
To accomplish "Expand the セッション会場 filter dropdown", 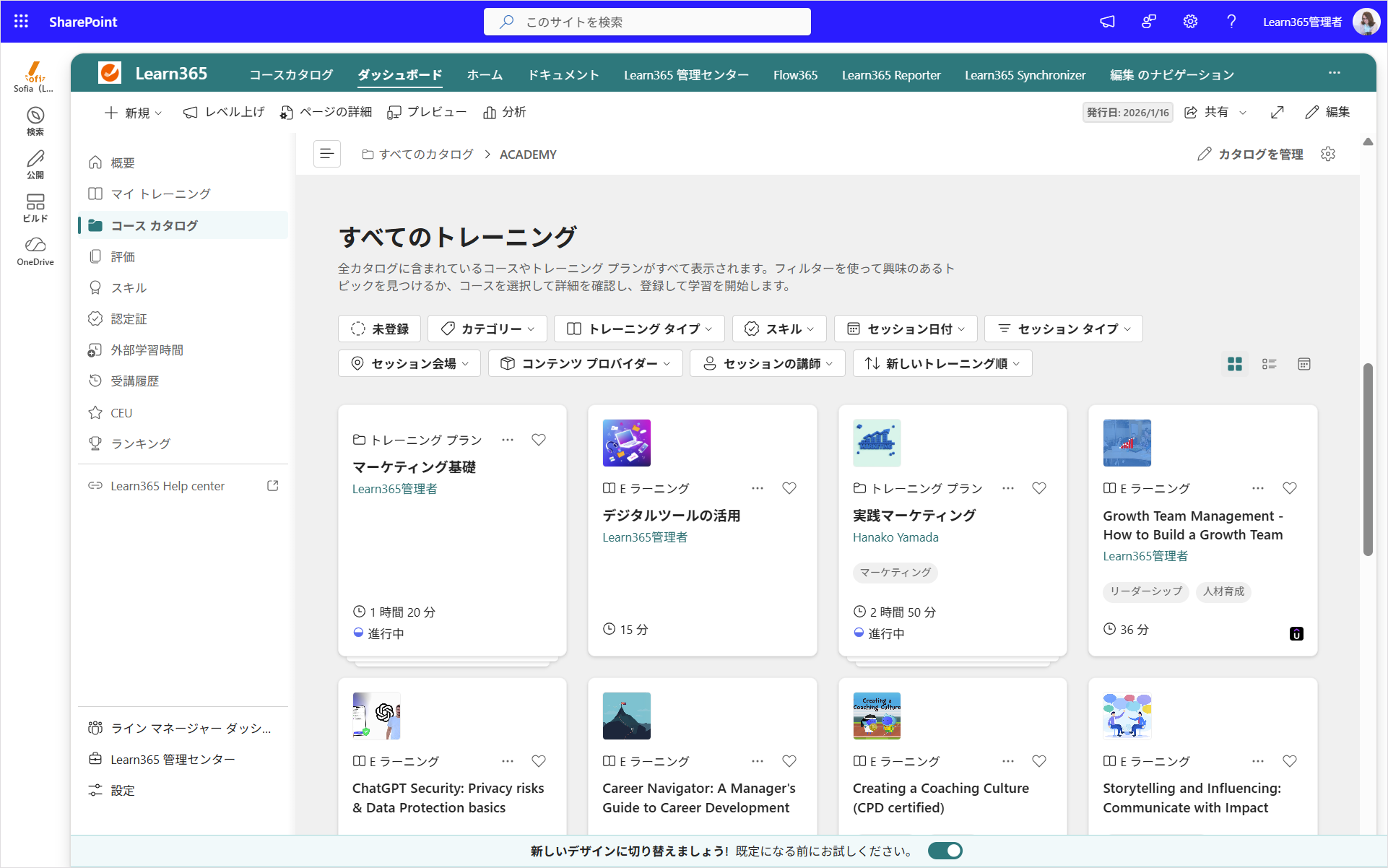I will (409, 363).
